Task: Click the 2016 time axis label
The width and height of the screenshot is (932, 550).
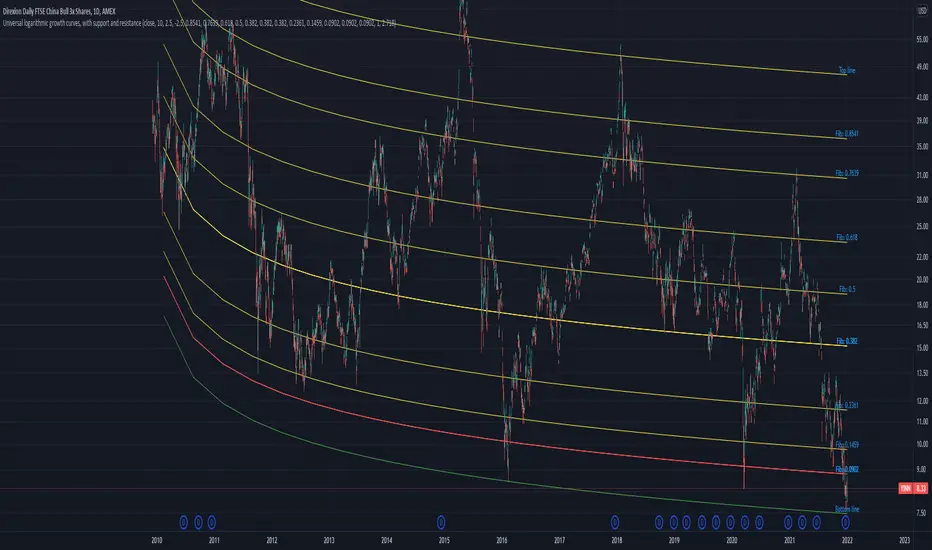Action: click(502, 540)
